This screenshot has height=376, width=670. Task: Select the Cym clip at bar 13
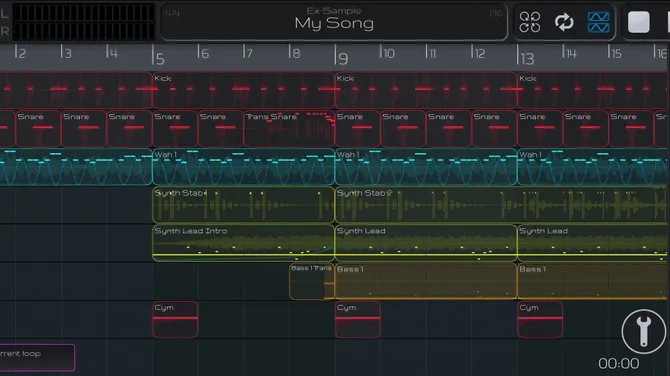click(540, 319)
